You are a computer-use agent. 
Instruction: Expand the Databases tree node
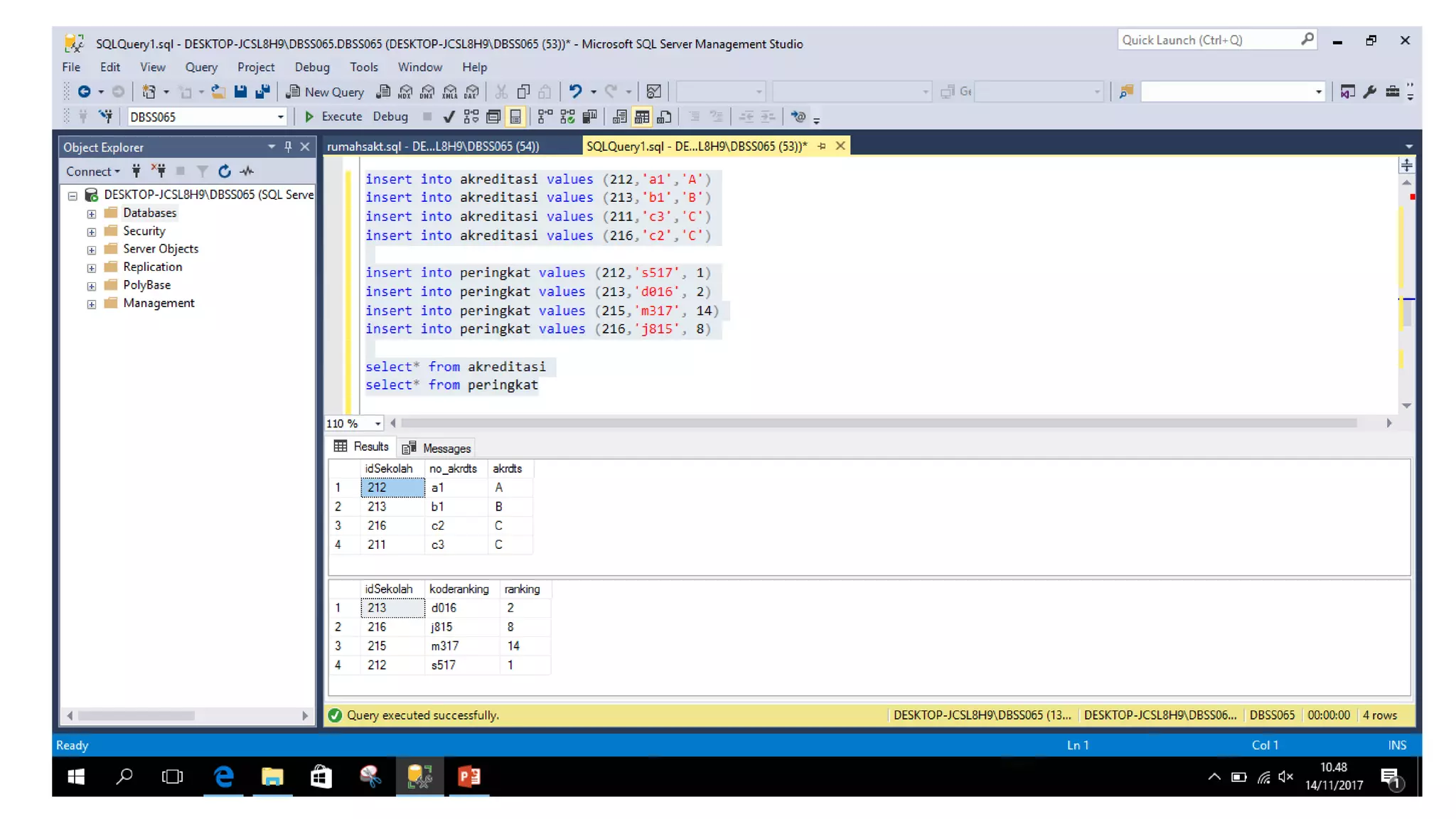point(92,213)
